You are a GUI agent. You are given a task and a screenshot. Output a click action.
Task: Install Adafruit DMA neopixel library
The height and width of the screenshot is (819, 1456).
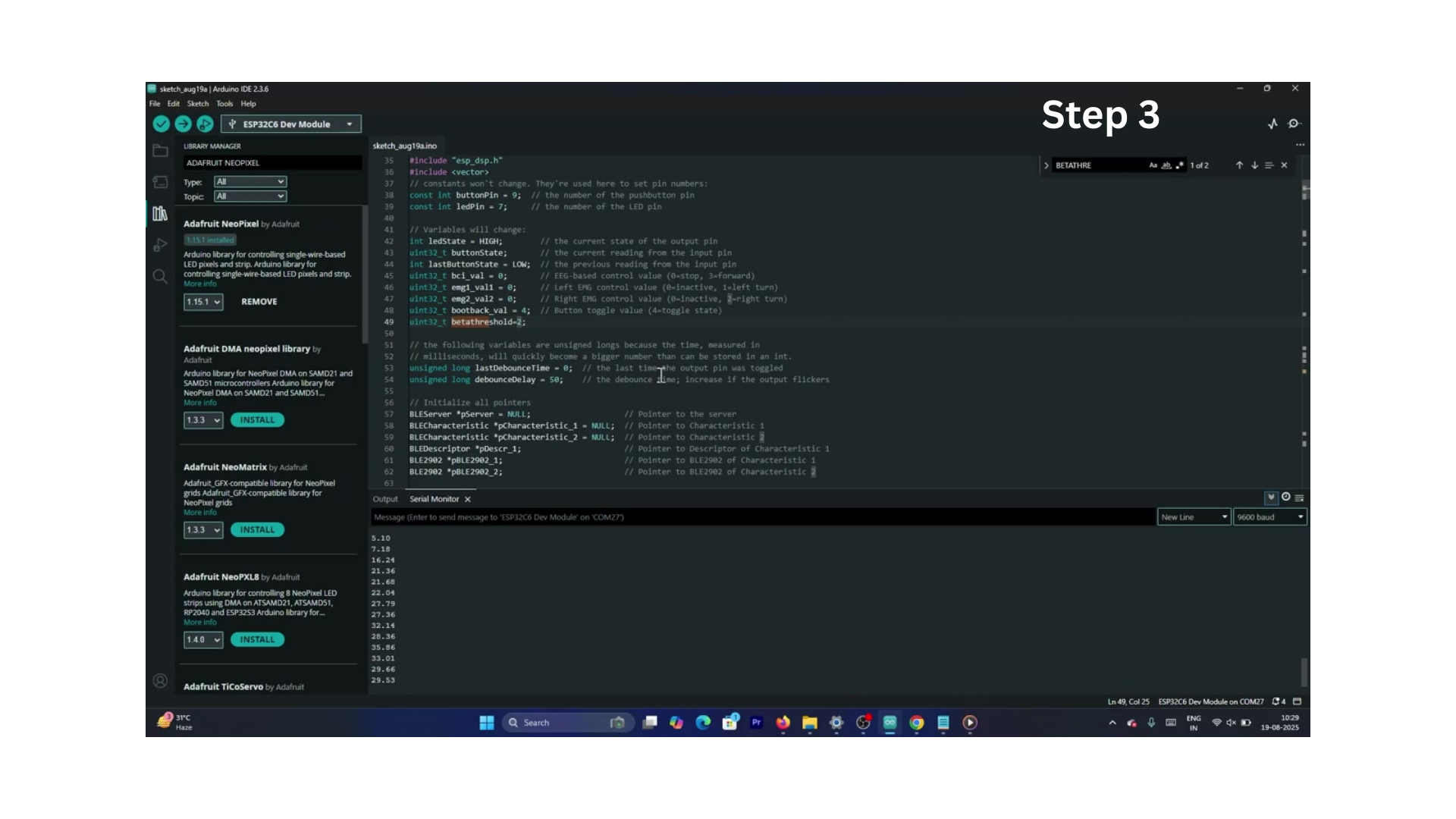258,420
